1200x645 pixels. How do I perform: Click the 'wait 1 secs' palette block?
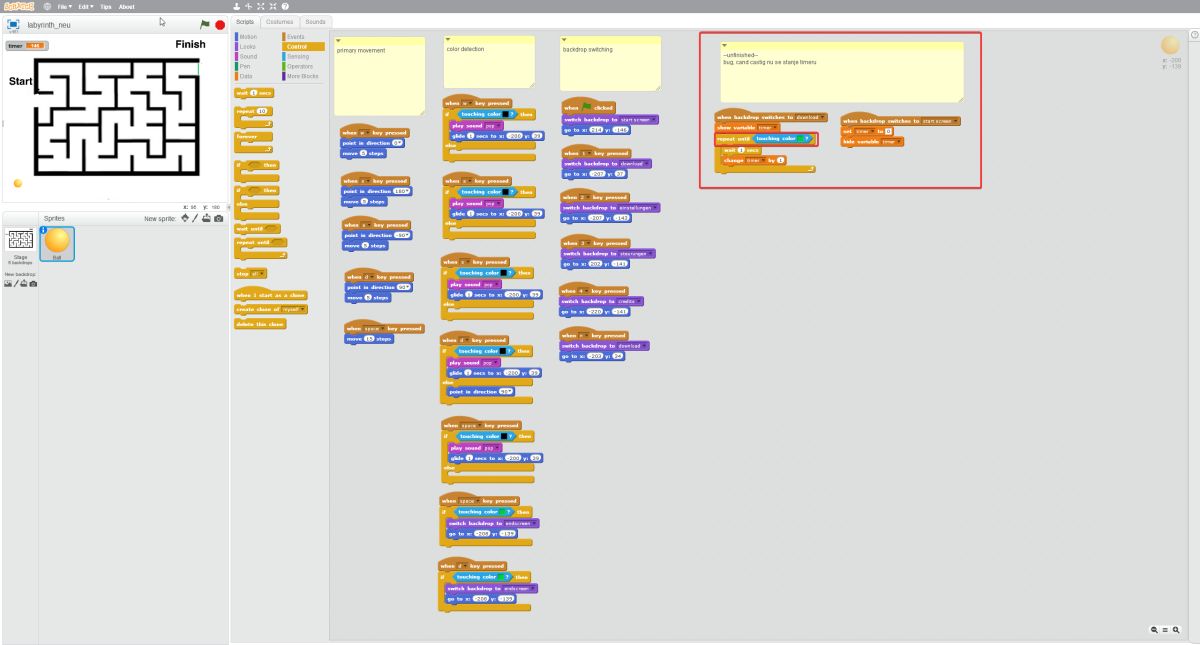point(253,92)
